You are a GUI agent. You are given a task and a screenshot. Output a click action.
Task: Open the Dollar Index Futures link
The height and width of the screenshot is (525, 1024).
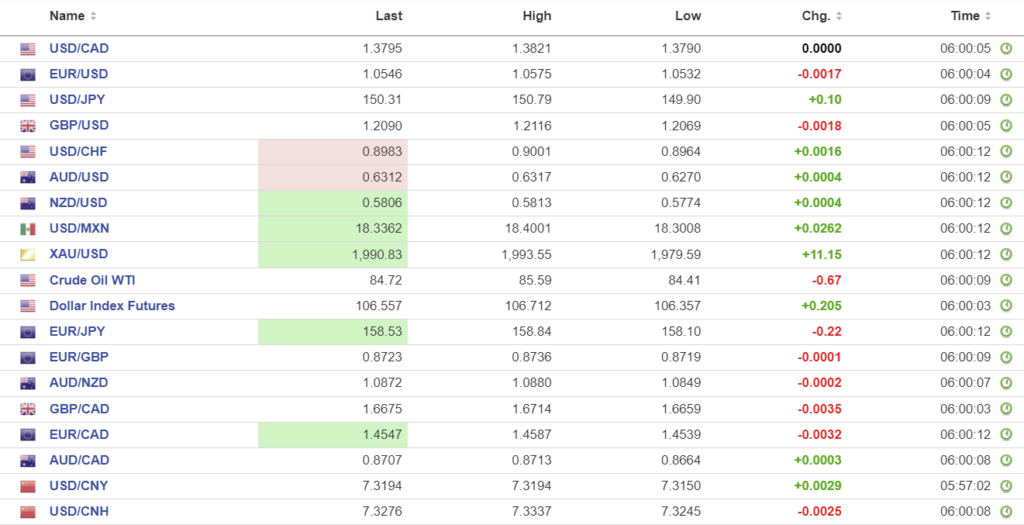click(112, 306)
